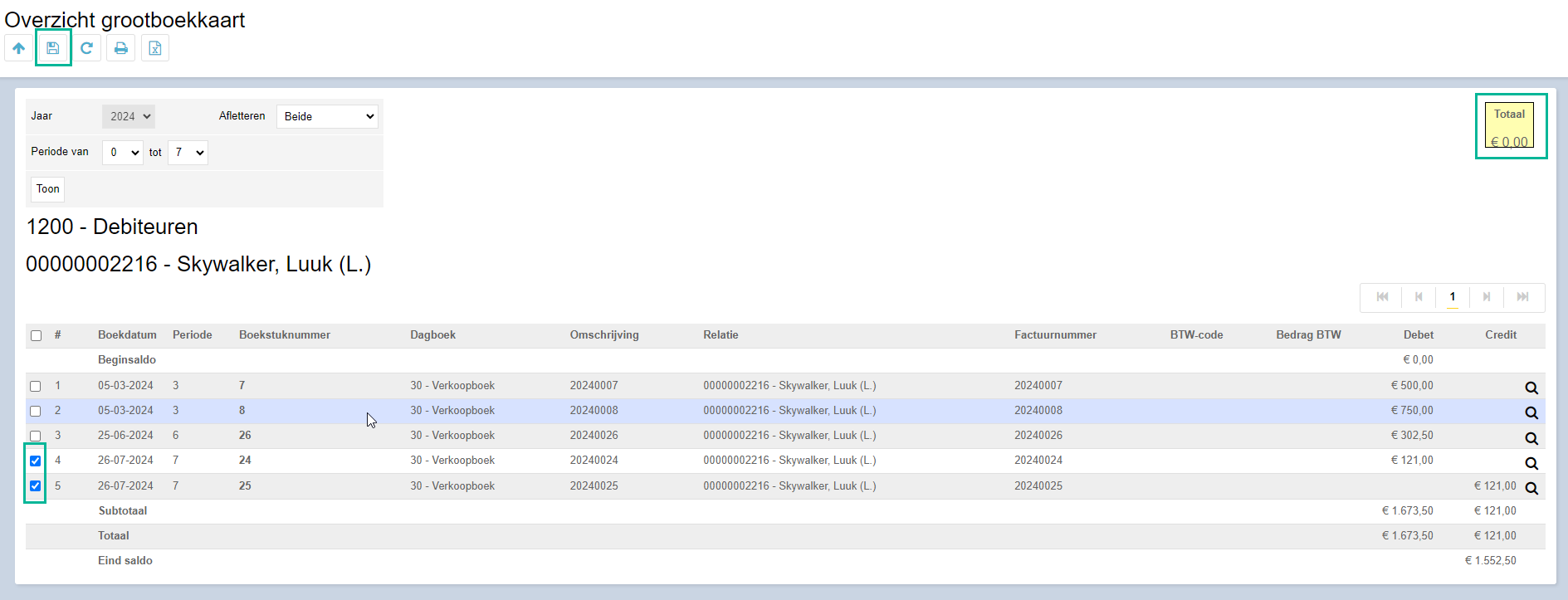The width and height of the screenshot is (1568, 600).
Task: Open magnifier for boekstuk 7 row
Action: click(x=1531, y=388)
